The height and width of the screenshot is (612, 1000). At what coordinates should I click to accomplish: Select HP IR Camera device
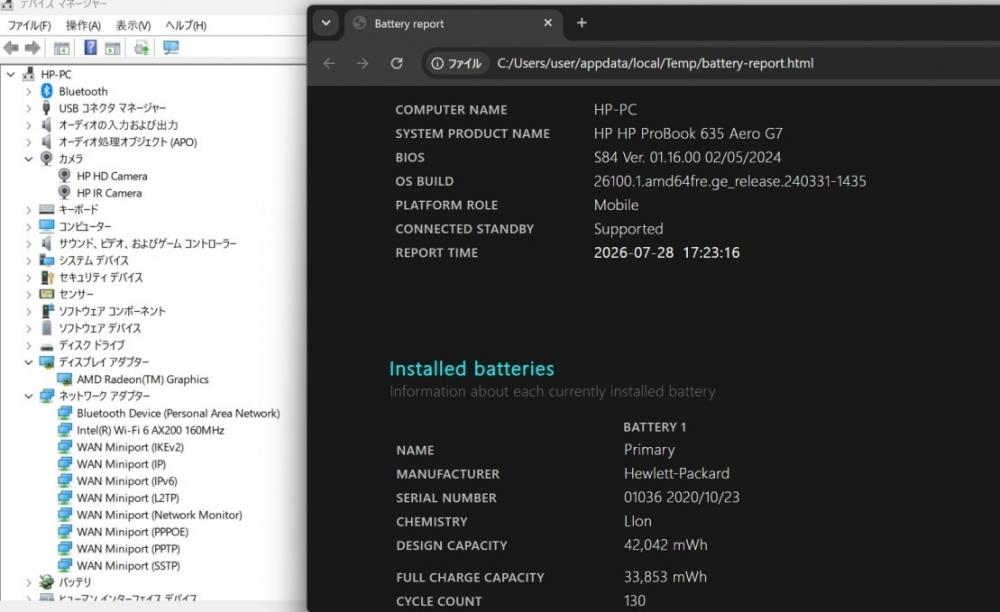pos(109,193)
